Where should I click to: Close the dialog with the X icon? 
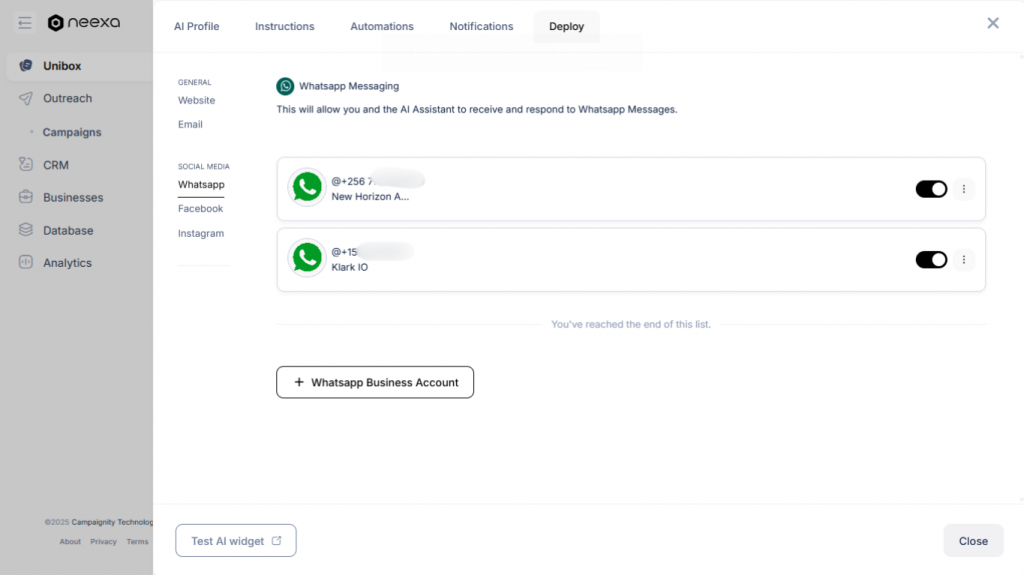(x=993, y=24)
